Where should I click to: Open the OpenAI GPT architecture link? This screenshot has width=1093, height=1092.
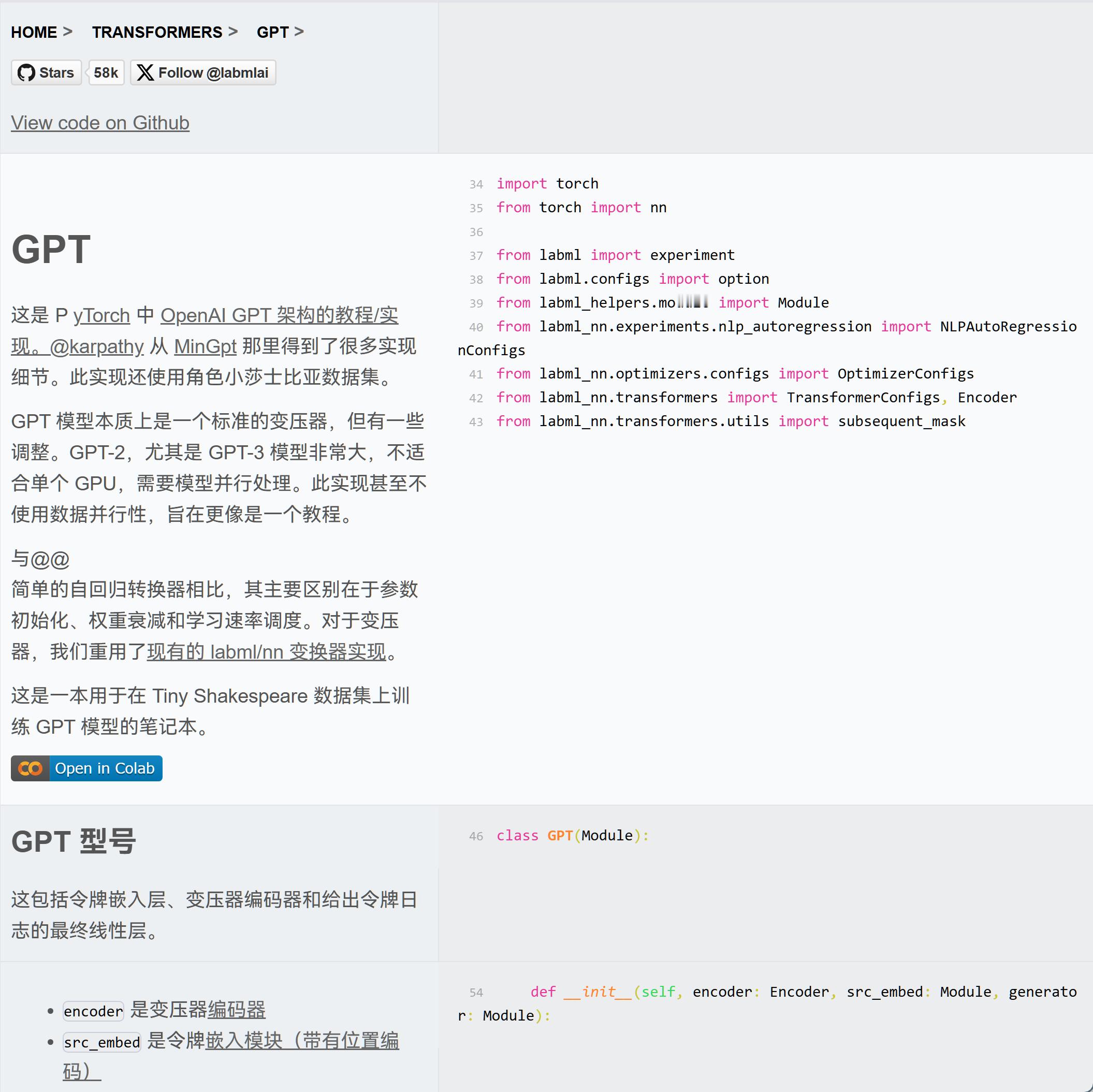(x=280, y=315)
